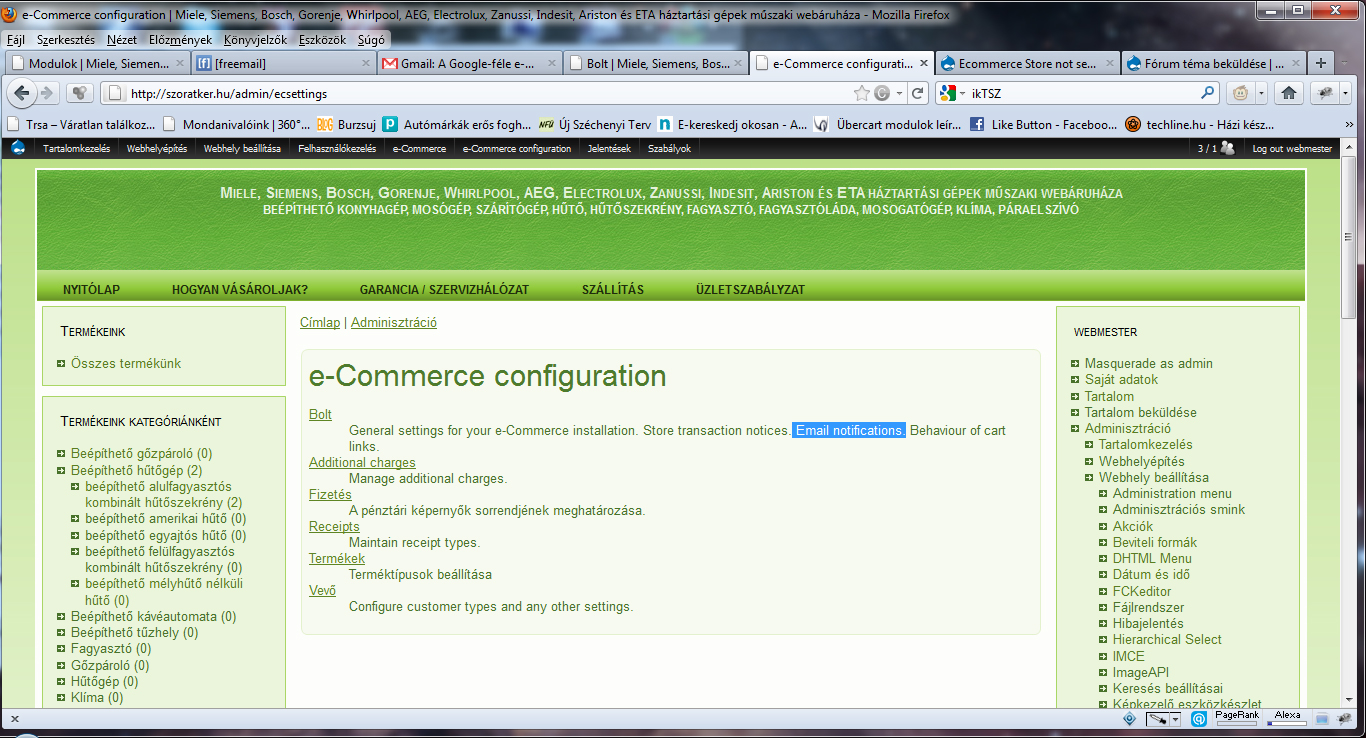1366x738 pixels.
Task: Open the Eszközök menu
Action: (x=321, y=40)
